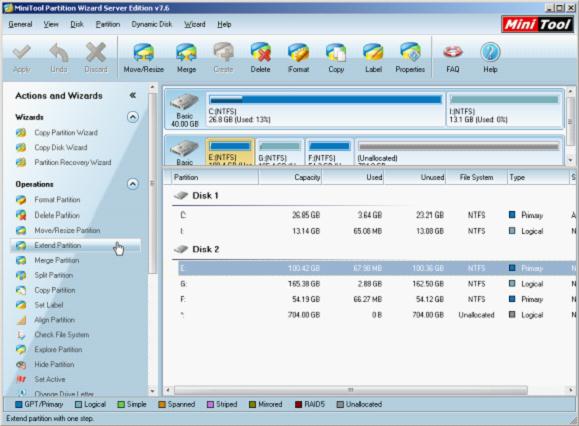Select partition C: row in list
Image resolution: width=579 pixels, height=426 pixels.
point(375,215)
